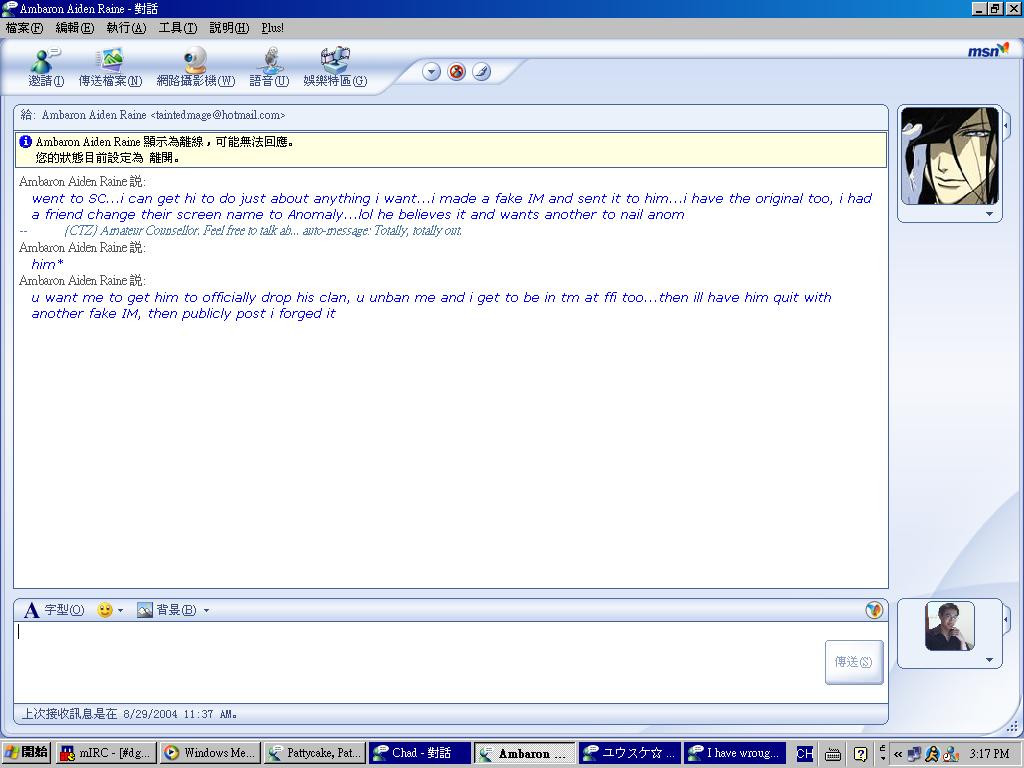1024x768 pixels.
Task: Click the message typing input box
Action: (418, 662)
